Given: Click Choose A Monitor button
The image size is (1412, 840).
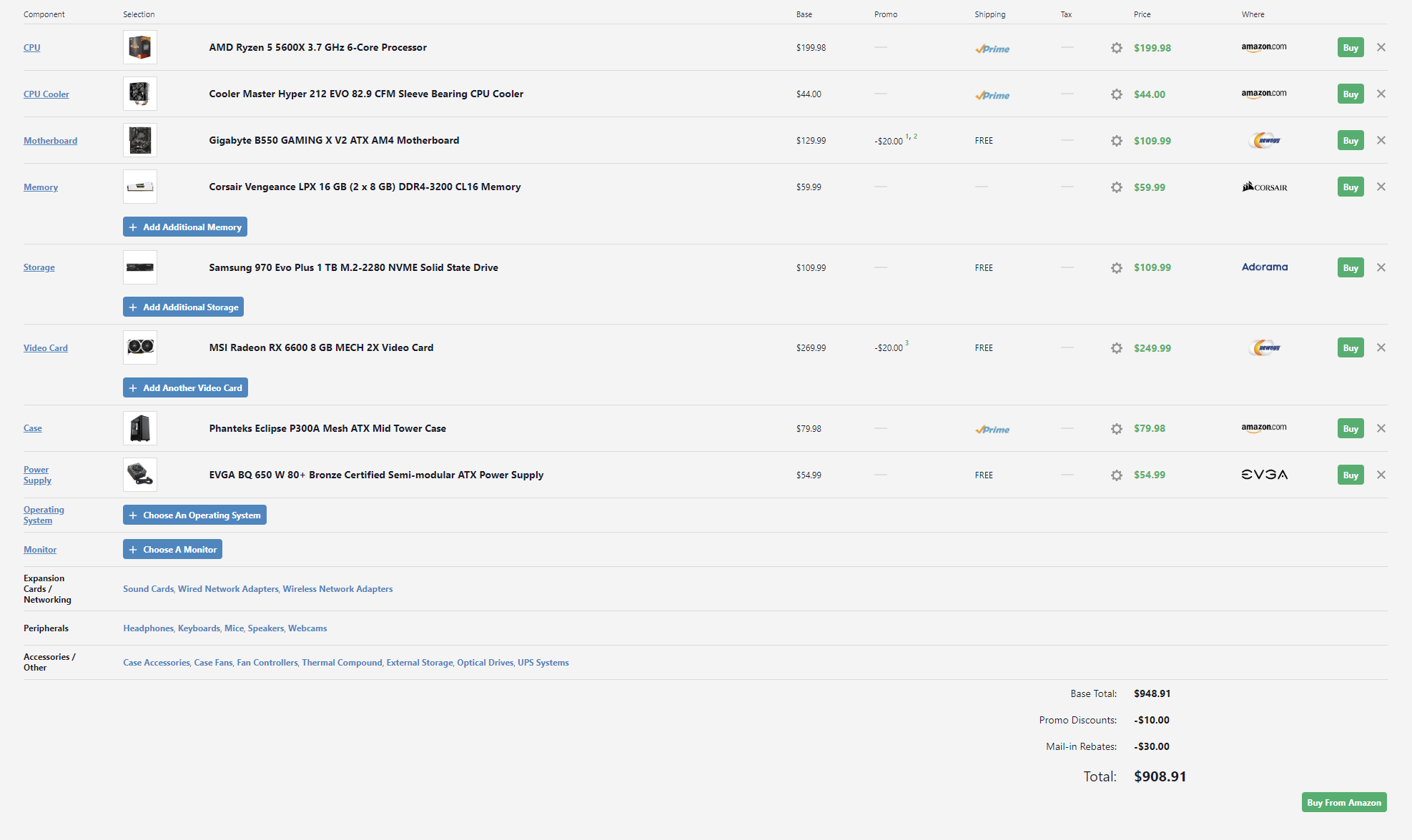Looking at the screenshot, I should click(172, 549).
